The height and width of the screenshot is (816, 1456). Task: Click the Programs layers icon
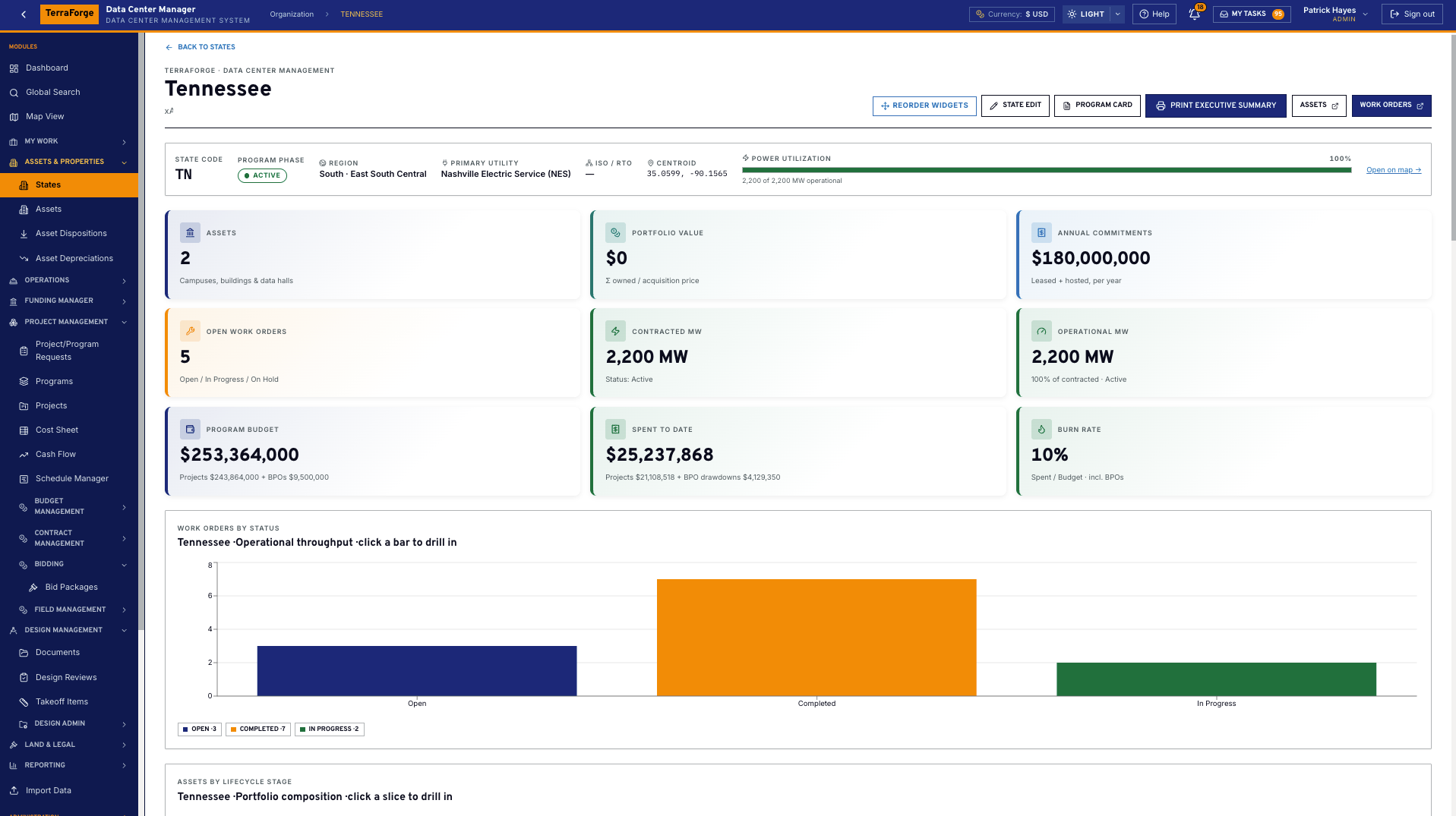click(x=24, y=382)
